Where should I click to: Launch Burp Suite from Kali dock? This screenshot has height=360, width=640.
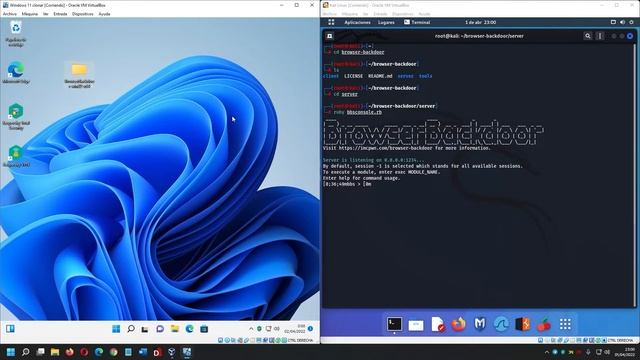coord(522,324)
